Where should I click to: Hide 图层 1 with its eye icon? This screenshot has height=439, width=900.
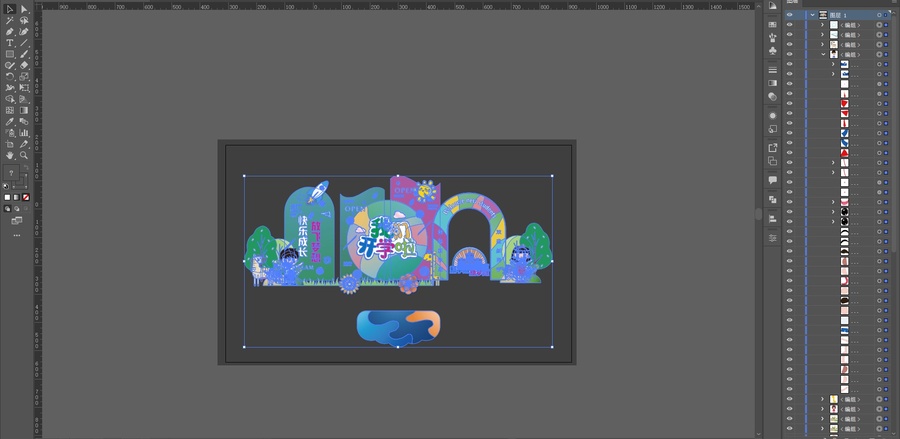point(790,15)
